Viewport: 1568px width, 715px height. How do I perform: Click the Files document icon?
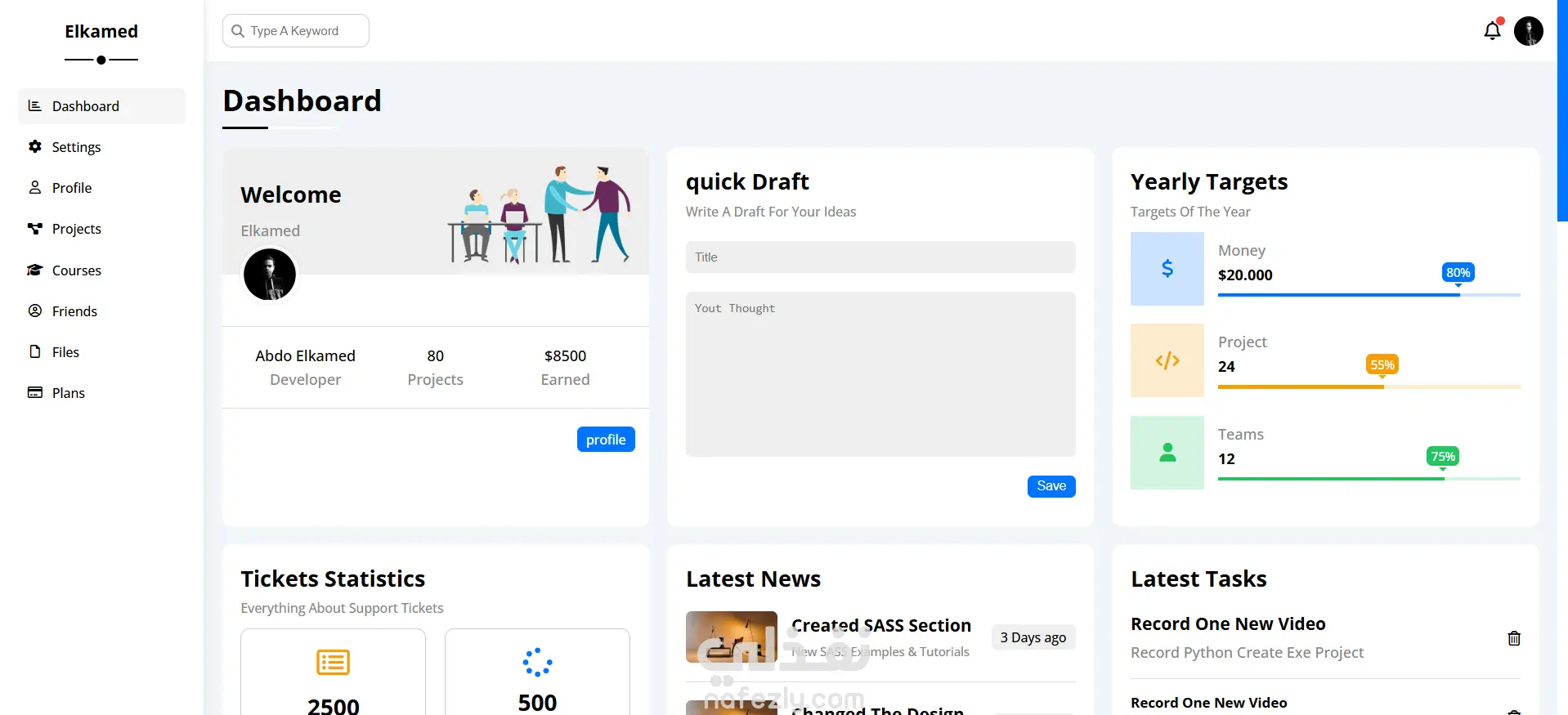(34, 351)
